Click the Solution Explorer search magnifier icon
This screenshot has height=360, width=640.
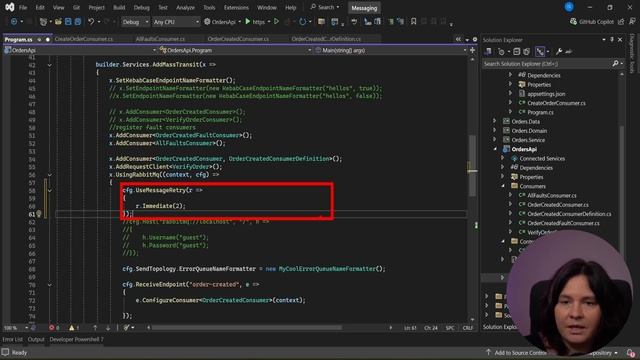(616, 64)
